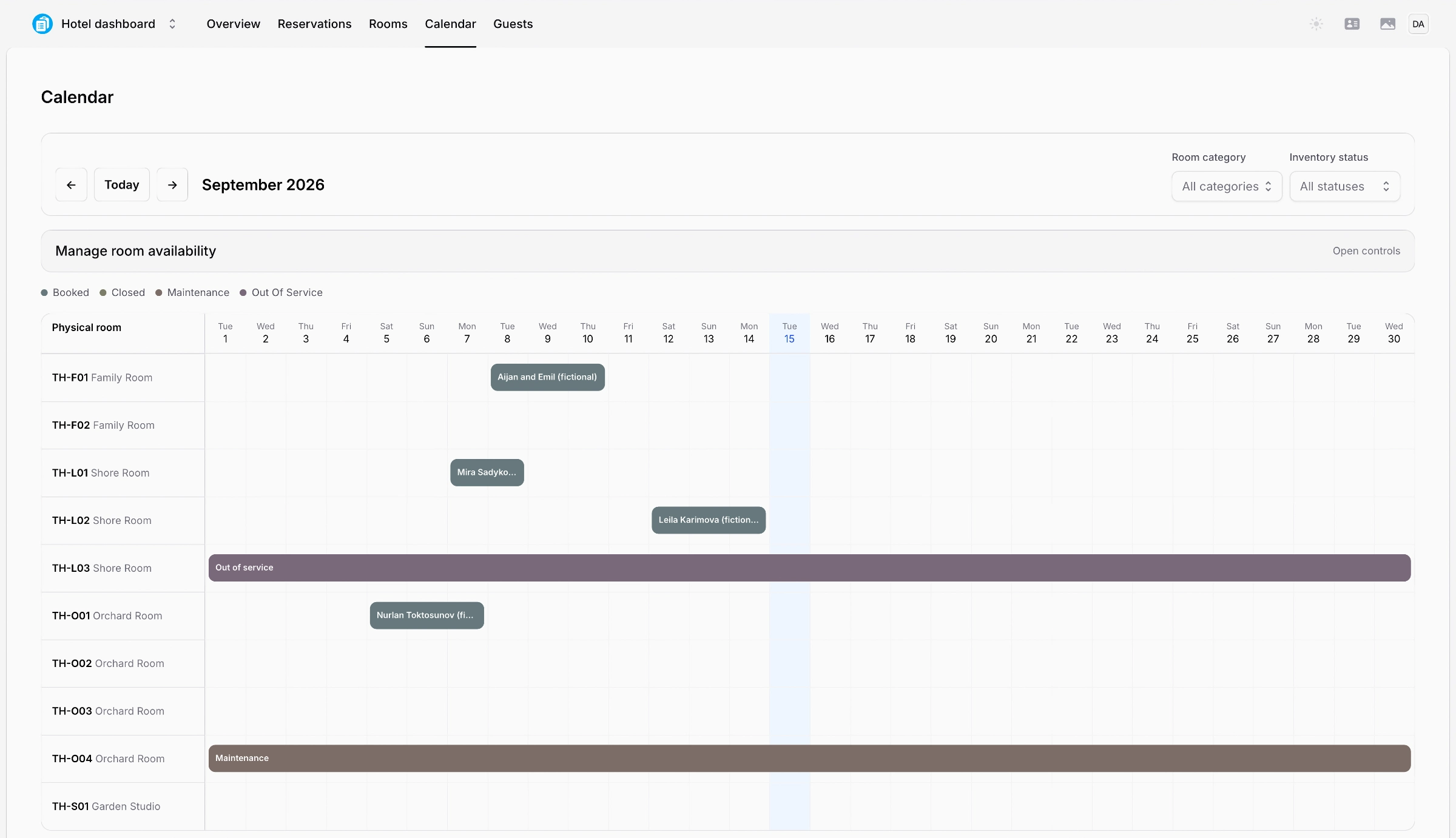1456x838 pixels.
Task: Select the Mon 7 date column header
Action: pos(467,333)
